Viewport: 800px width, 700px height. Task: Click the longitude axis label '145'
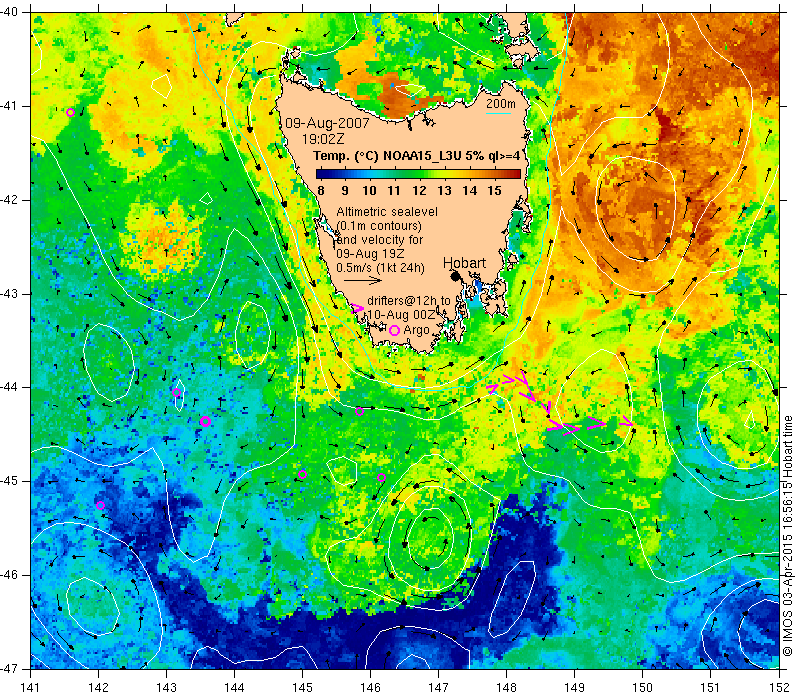(x=302, y=687)
